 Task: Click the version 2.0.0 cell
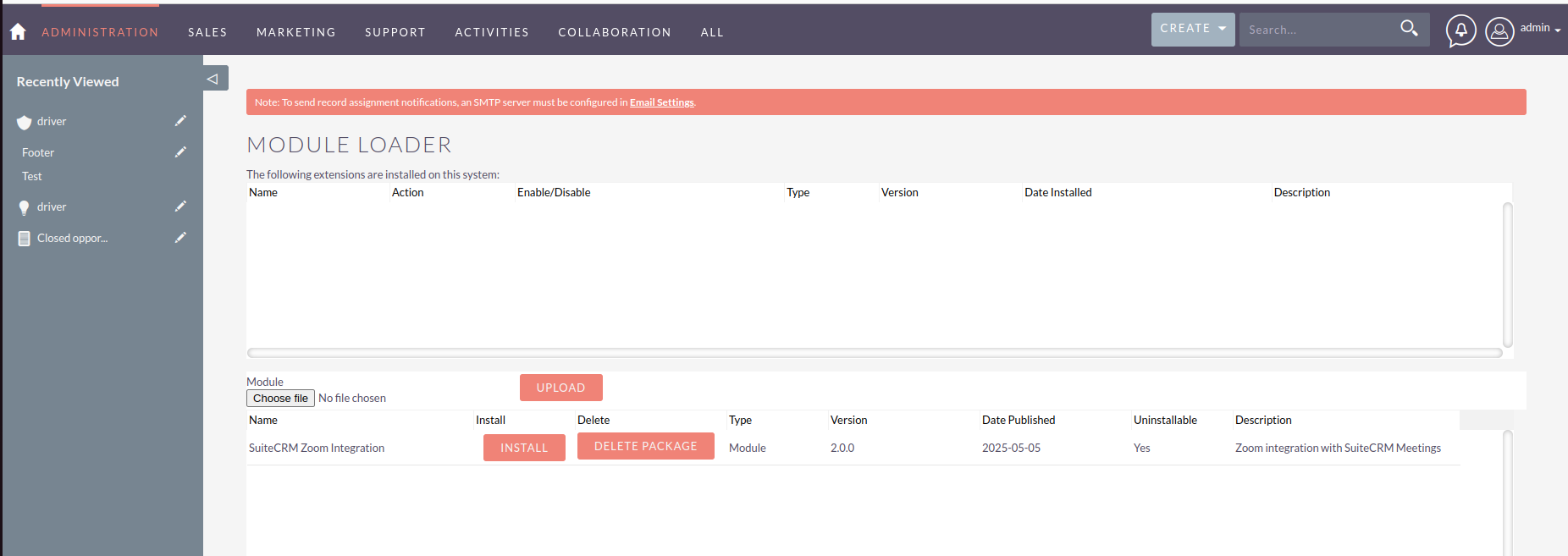(x=842, y=448)
